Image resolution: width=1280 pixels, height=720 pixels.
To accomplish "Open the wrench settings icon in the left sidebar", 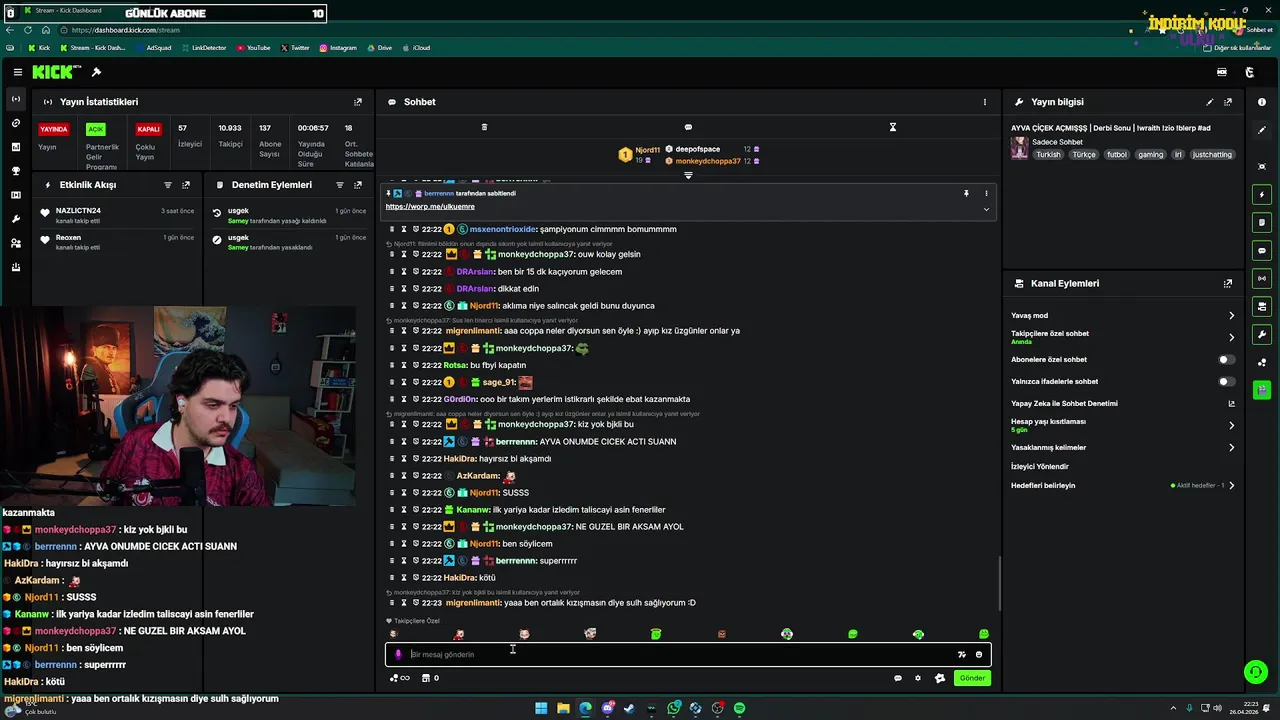I will pyautogui.click(x=15, y=219).
